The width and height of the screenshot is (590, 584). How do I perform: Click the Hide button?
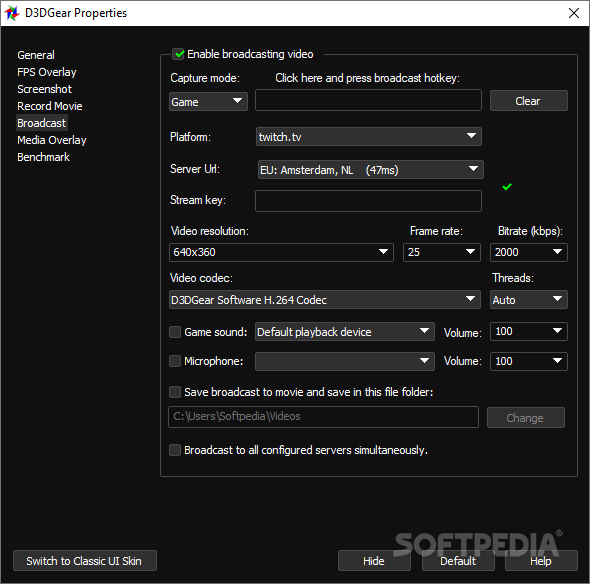(374, 561)
